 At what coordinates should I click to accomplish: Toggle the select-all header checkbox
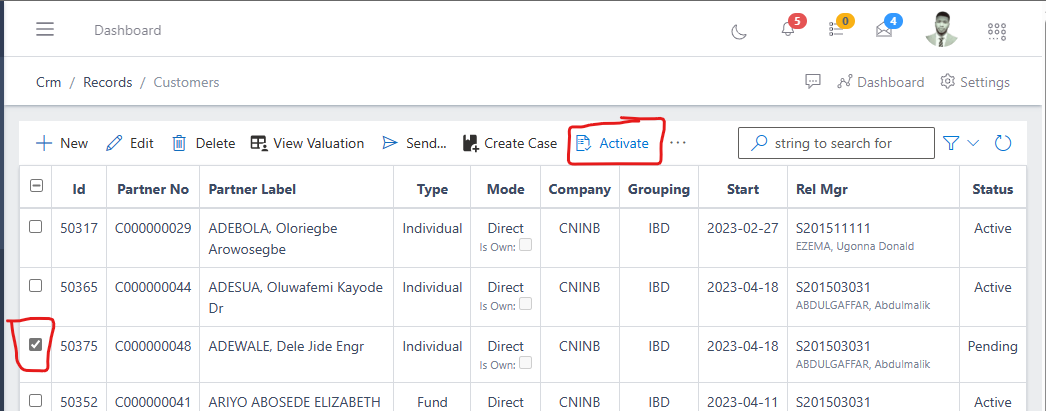click(x=37, y=187)
